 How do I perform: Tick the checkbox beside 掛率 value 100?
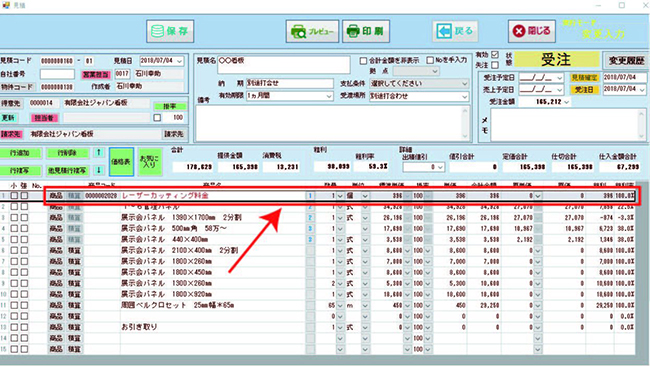(x=157, y=118)
